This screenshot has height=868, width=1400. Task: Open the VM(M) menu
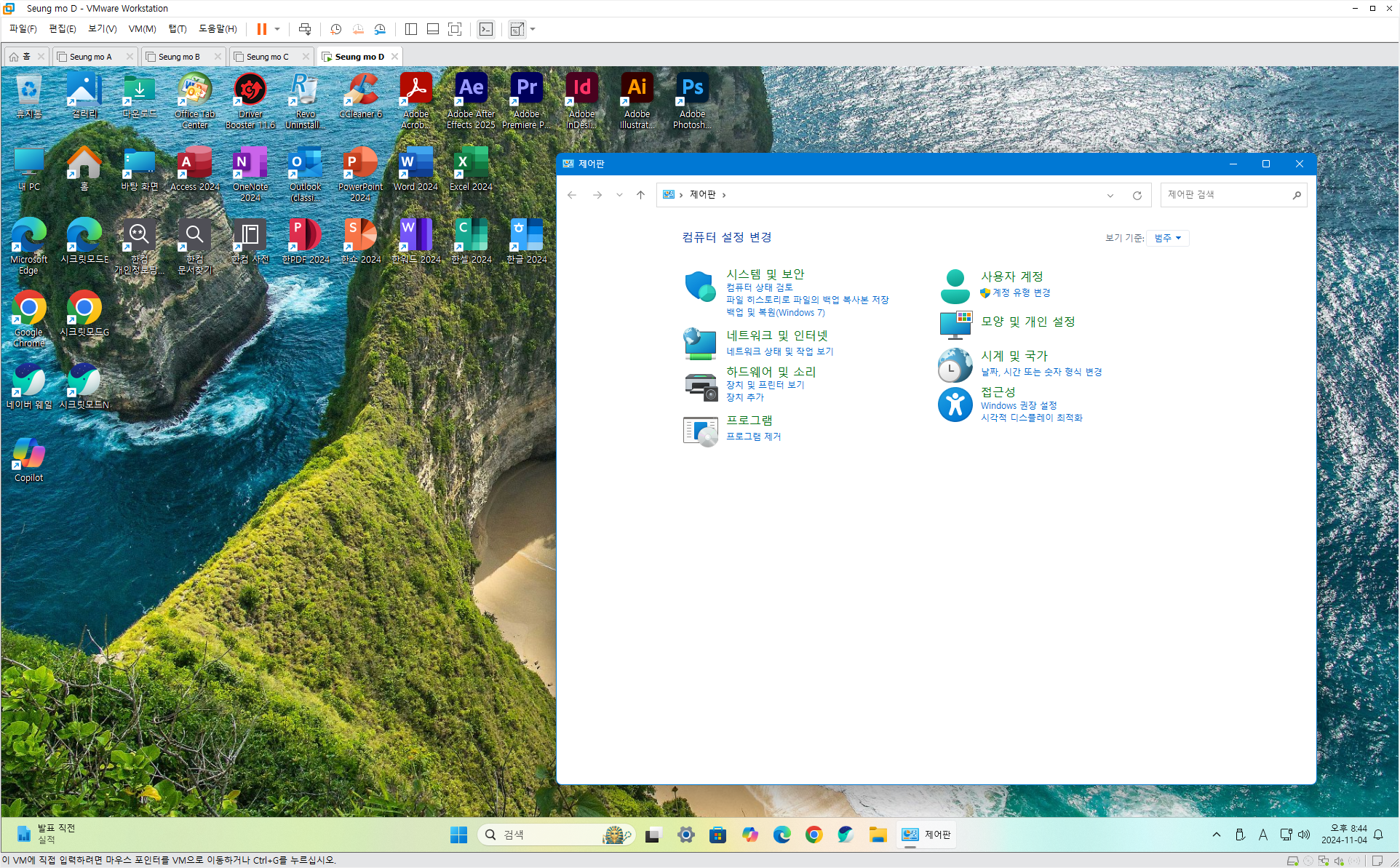pyautogui.click(x=142, y=29)
